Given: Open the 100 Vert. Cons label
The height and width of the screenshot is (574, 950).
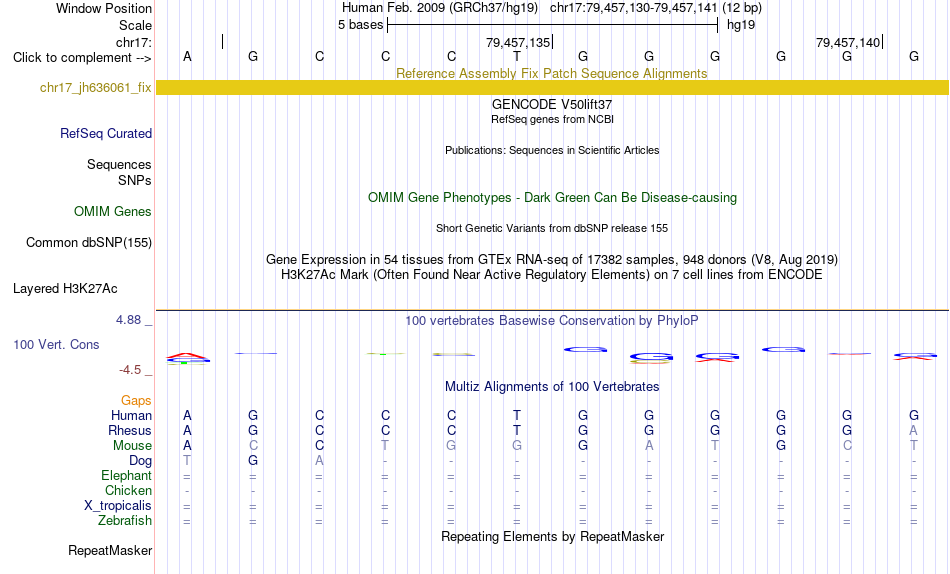Looking at the screenshot, I should 56,344.
